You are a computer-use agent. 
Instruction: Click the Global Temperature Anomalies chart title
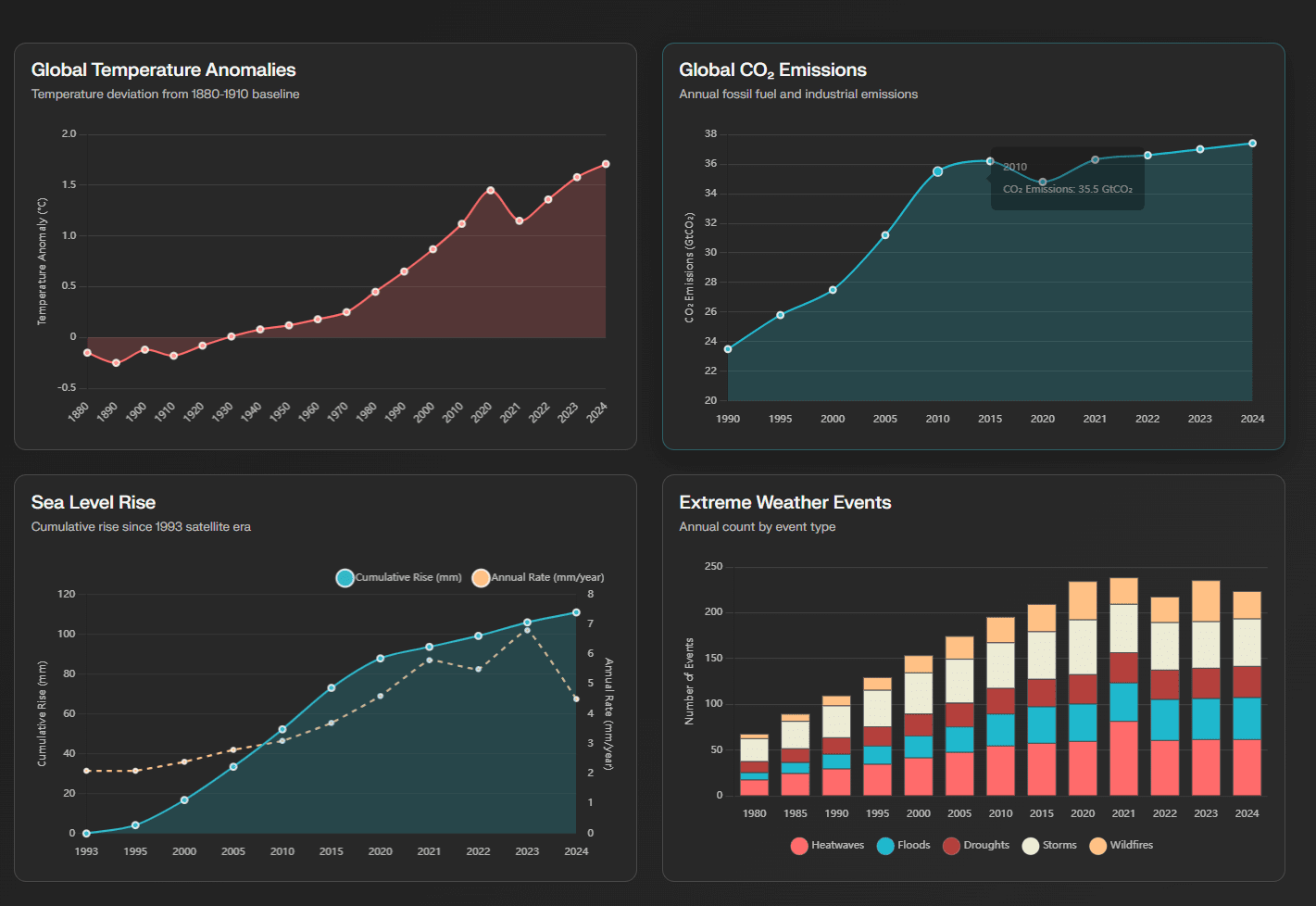coord(163,70)
